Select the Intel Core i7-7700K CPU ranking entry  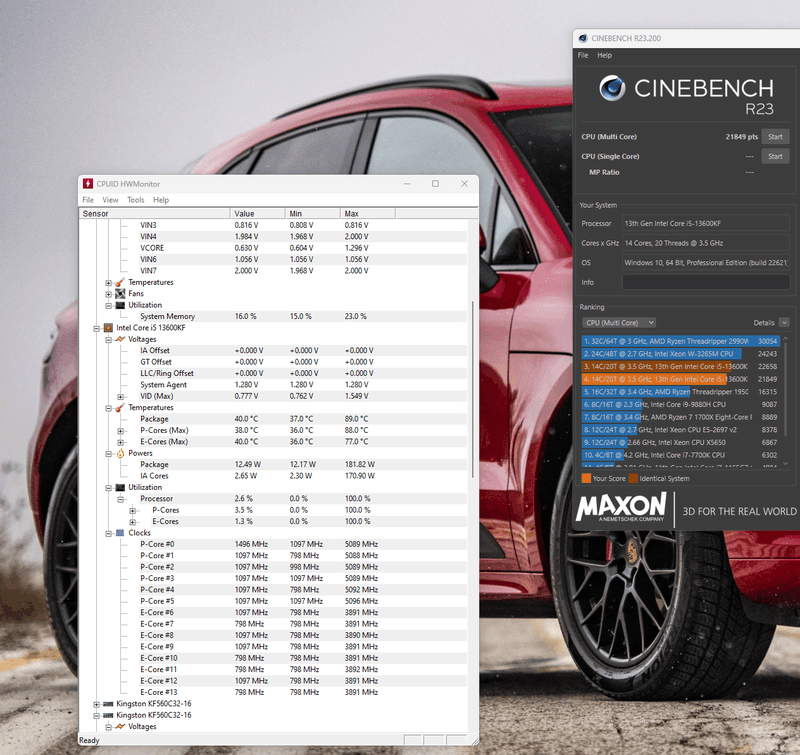[681, 455]
